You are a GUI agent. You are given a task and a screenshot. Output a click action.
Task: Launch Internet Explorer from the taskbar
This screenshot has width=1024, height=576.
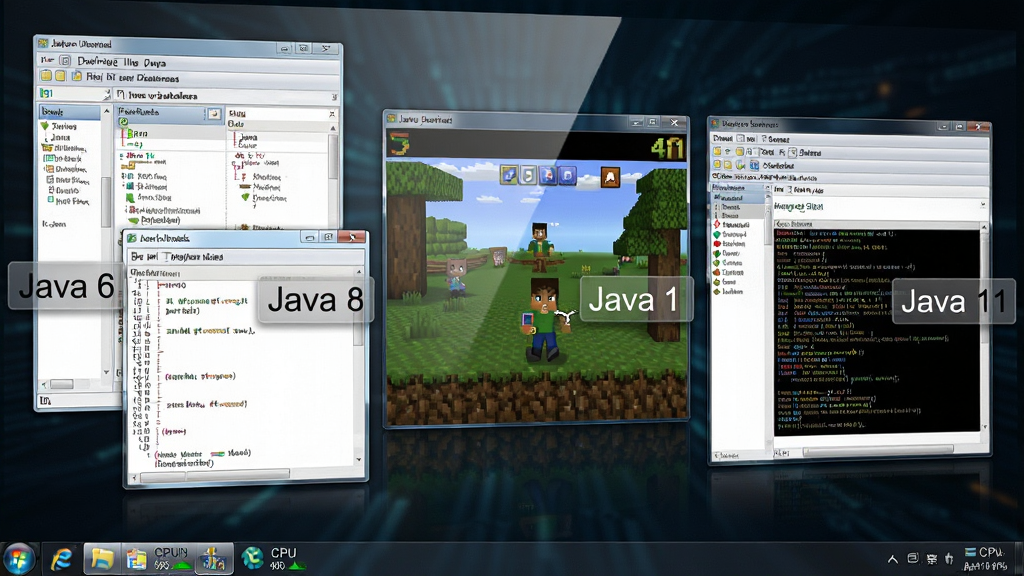point(62,559)
